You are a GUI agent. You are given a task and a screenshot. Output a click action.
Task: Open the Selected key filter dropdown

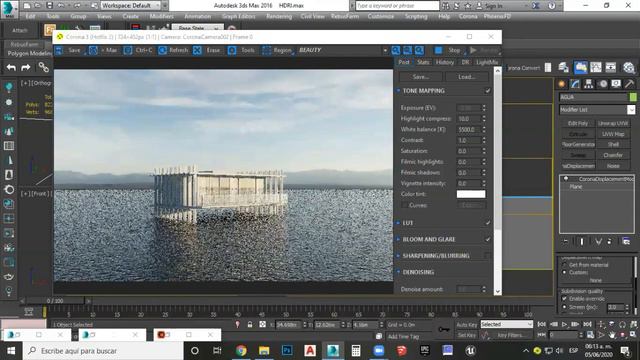(x=507, y=324)
